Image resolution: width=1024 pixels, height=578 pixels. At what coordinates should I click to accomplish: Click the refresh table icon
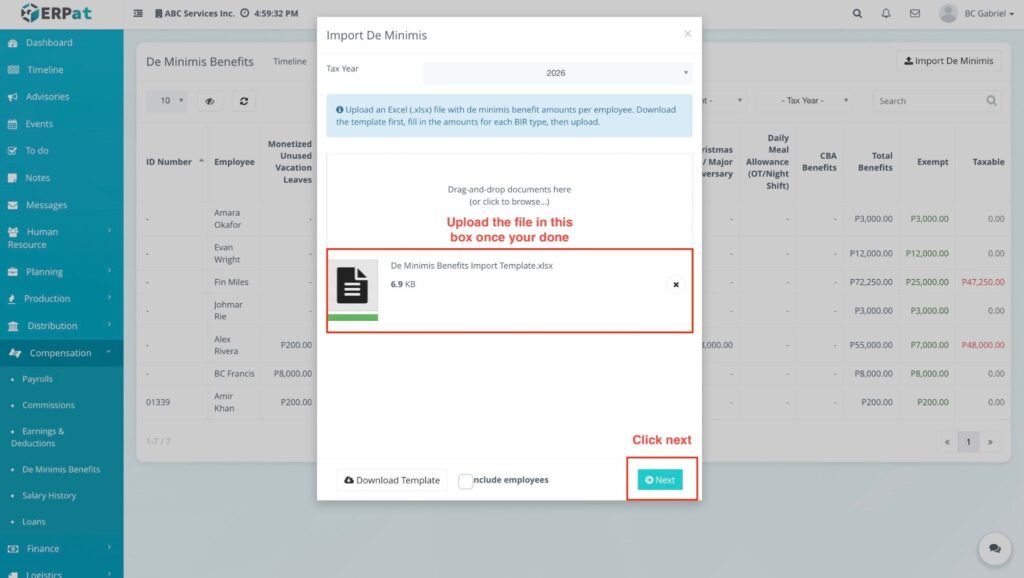click(x=244, y=101)
